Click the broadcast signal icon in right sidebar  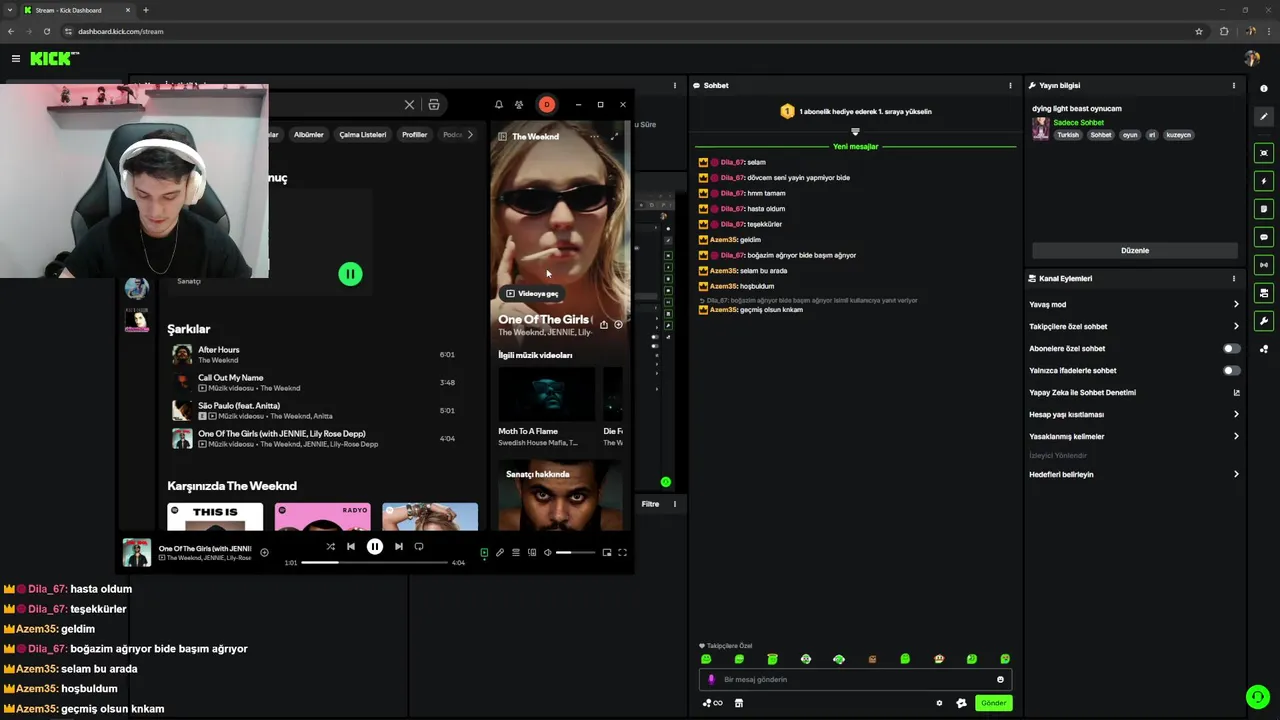tap(1264, 265)
